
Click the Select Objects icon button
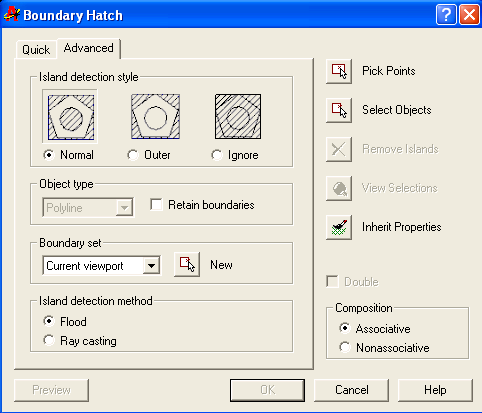(x=339, y=110)
